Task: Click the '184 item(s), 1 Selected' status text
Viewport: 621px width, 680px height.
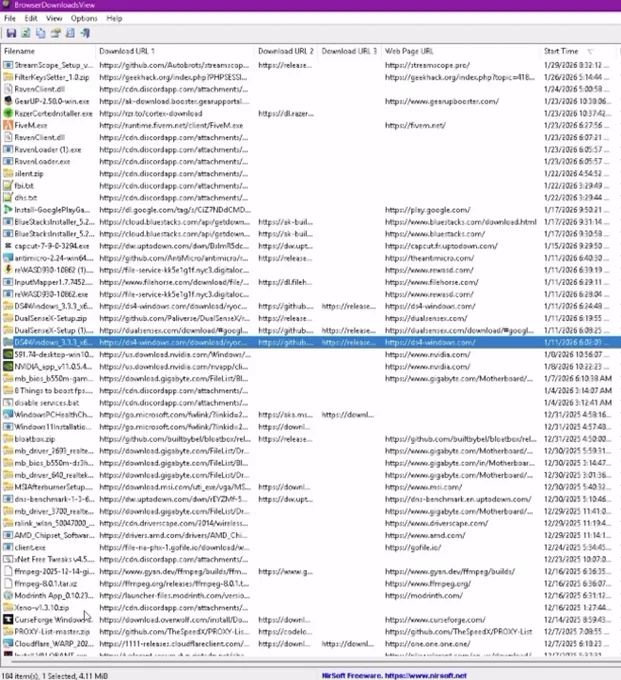Action: [55, 676]
